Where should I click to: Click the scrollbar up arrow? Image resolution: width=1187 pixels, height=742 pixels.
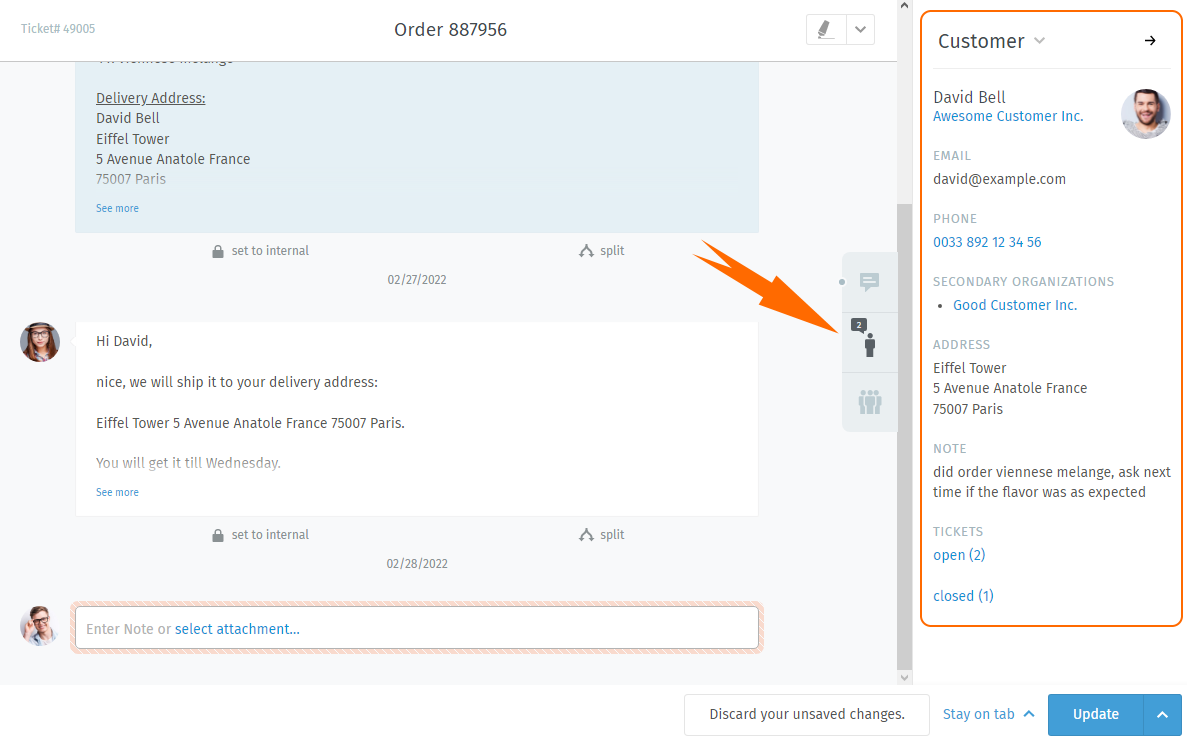coord(904,6)
